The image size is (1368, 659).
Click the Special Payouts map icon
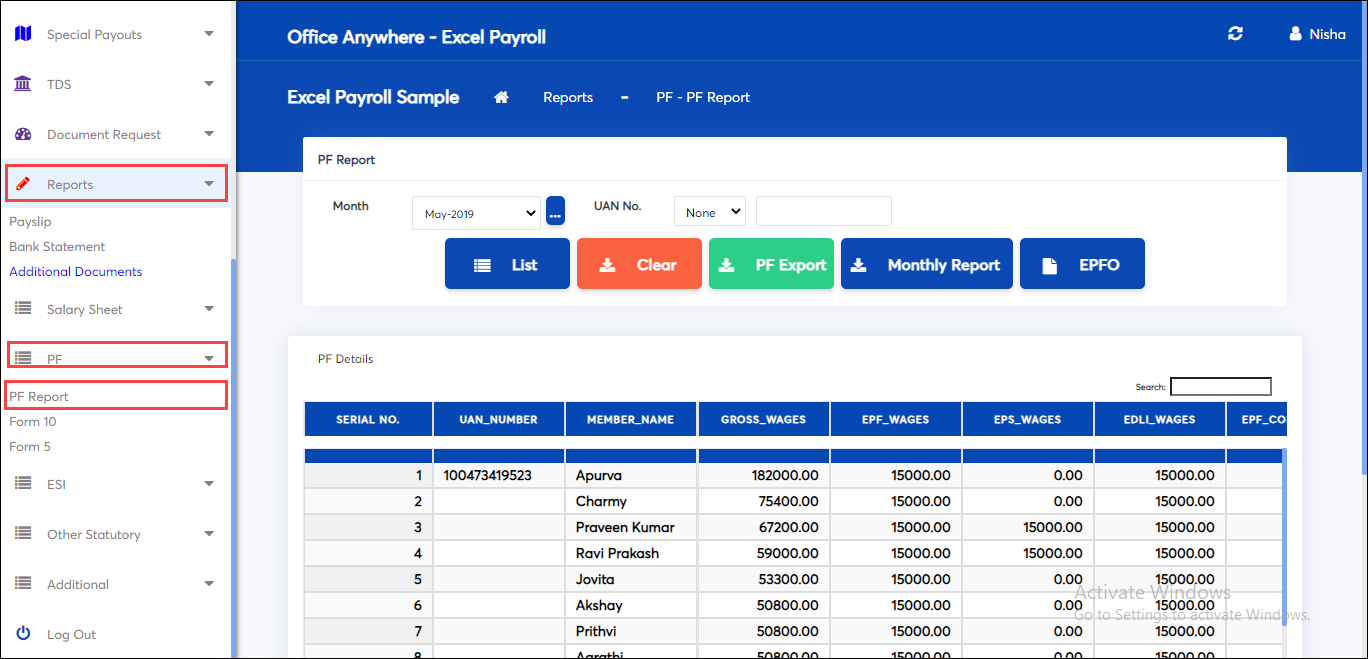pos(23,34)
